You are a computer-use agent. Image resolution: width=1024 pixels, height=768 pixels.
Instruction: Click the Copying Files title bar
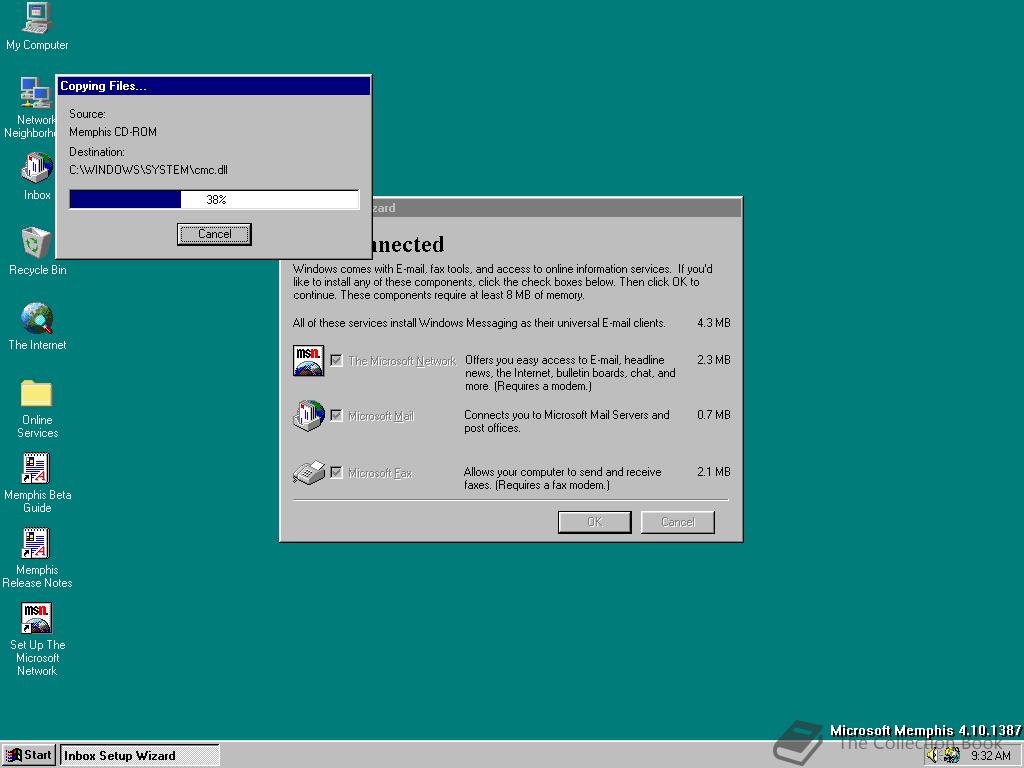click(x=214, y=86)
